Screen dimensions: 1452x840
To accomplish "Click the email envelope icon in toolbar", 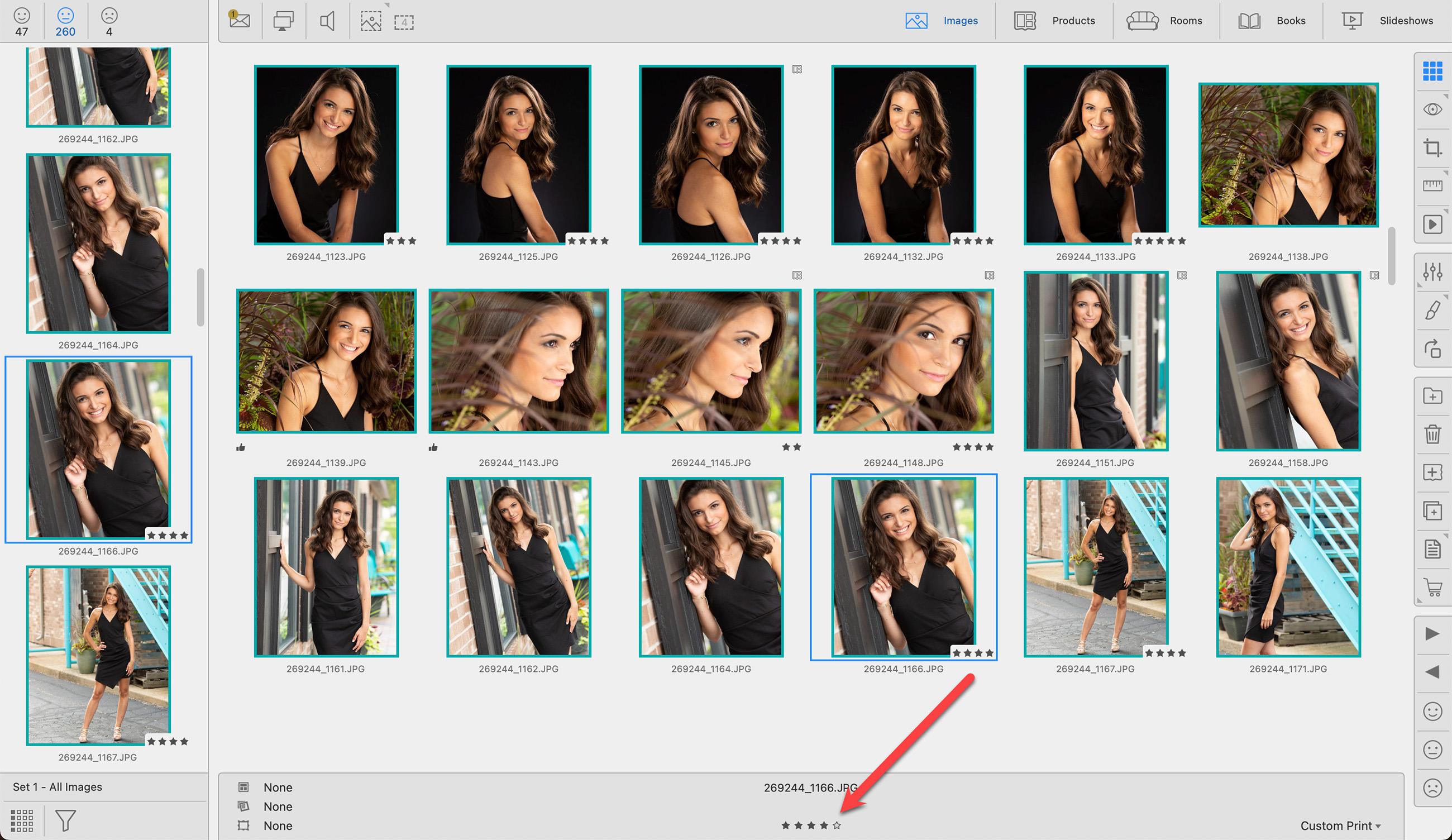I will click(x=240, y=21).
